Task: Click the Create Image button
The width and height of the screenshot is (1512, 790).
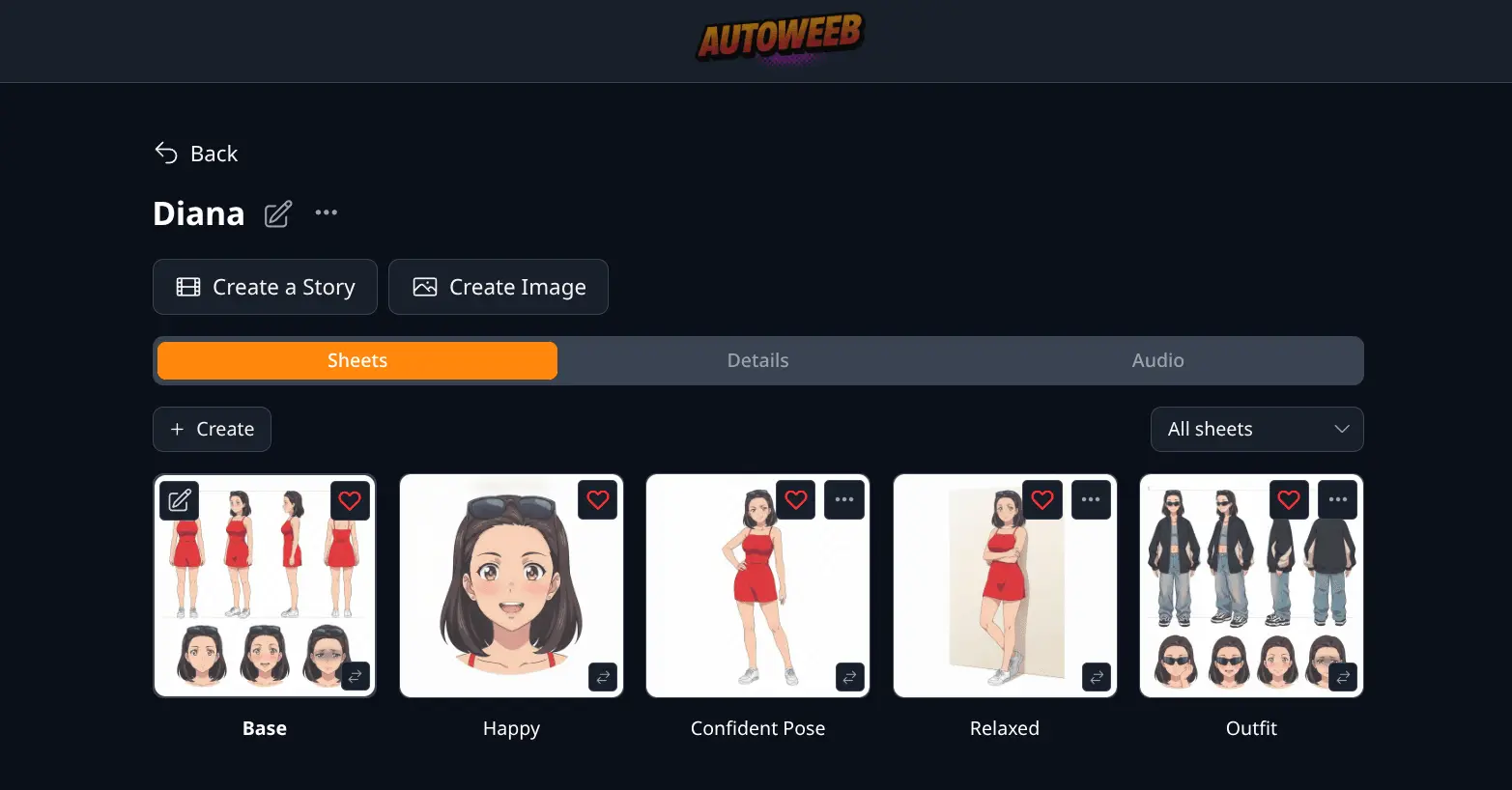Action: coord(499,287)
